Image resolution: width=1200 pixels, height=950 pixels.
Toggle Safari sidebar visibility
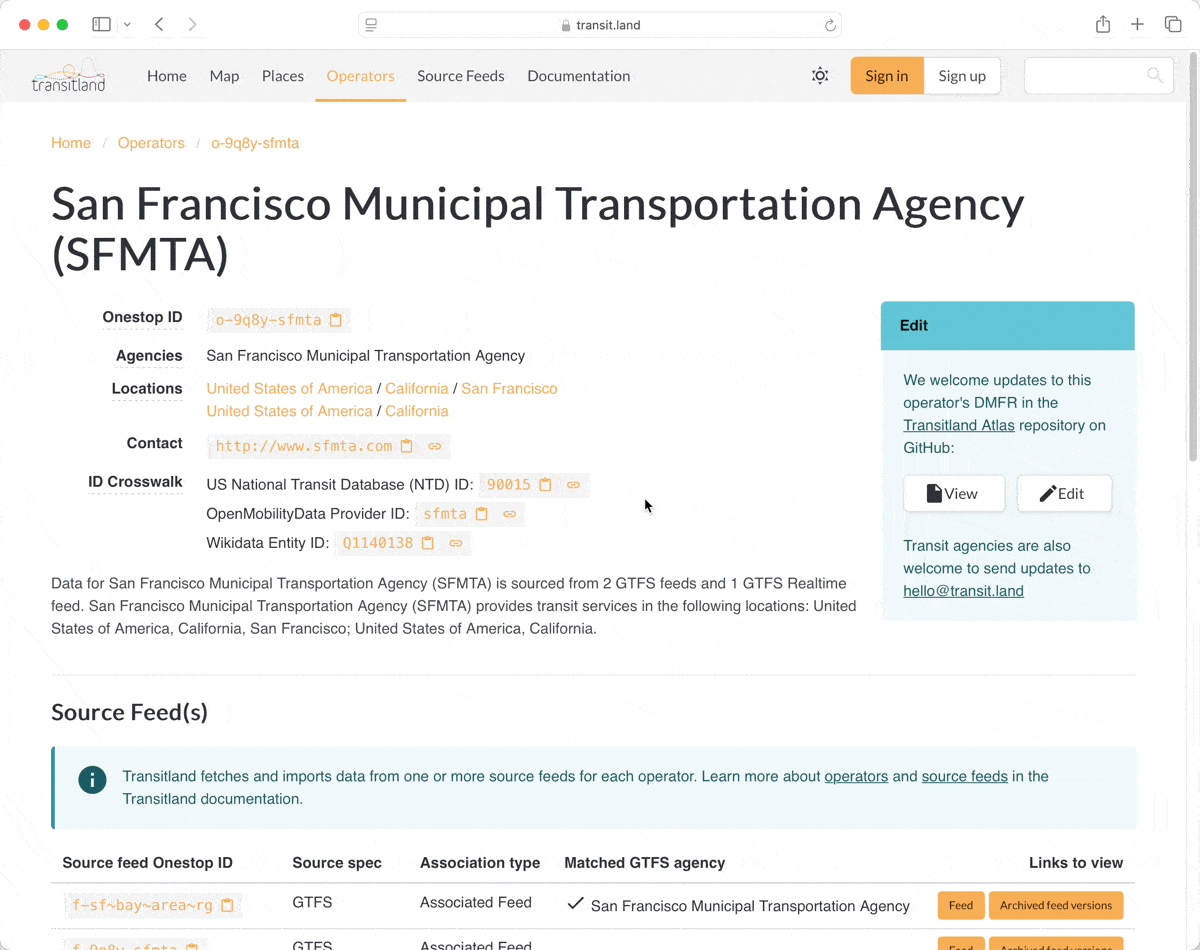[x=101, y=25]
